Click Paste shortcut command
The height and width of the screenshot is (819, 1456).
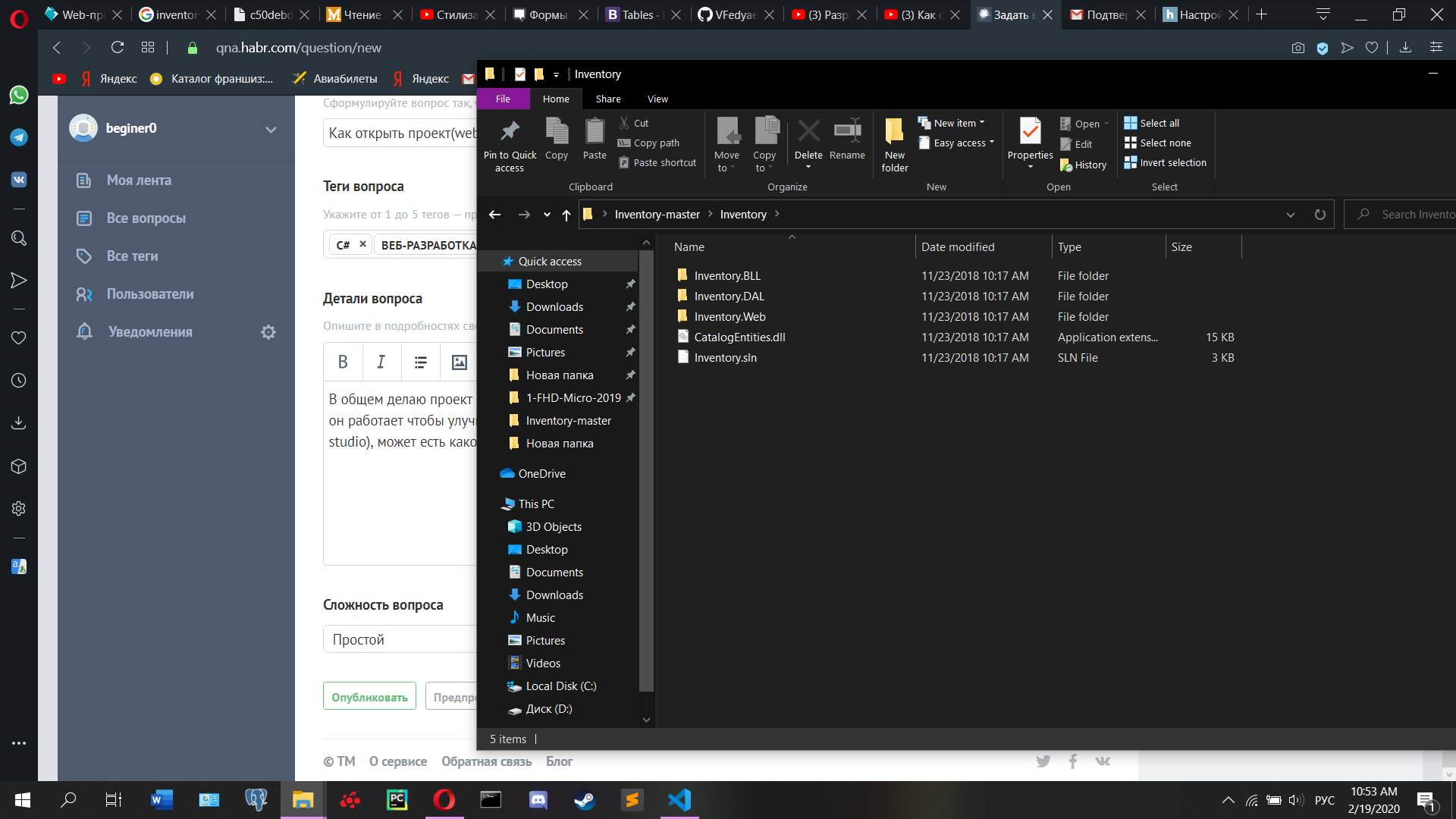click(x=657, y=162)
